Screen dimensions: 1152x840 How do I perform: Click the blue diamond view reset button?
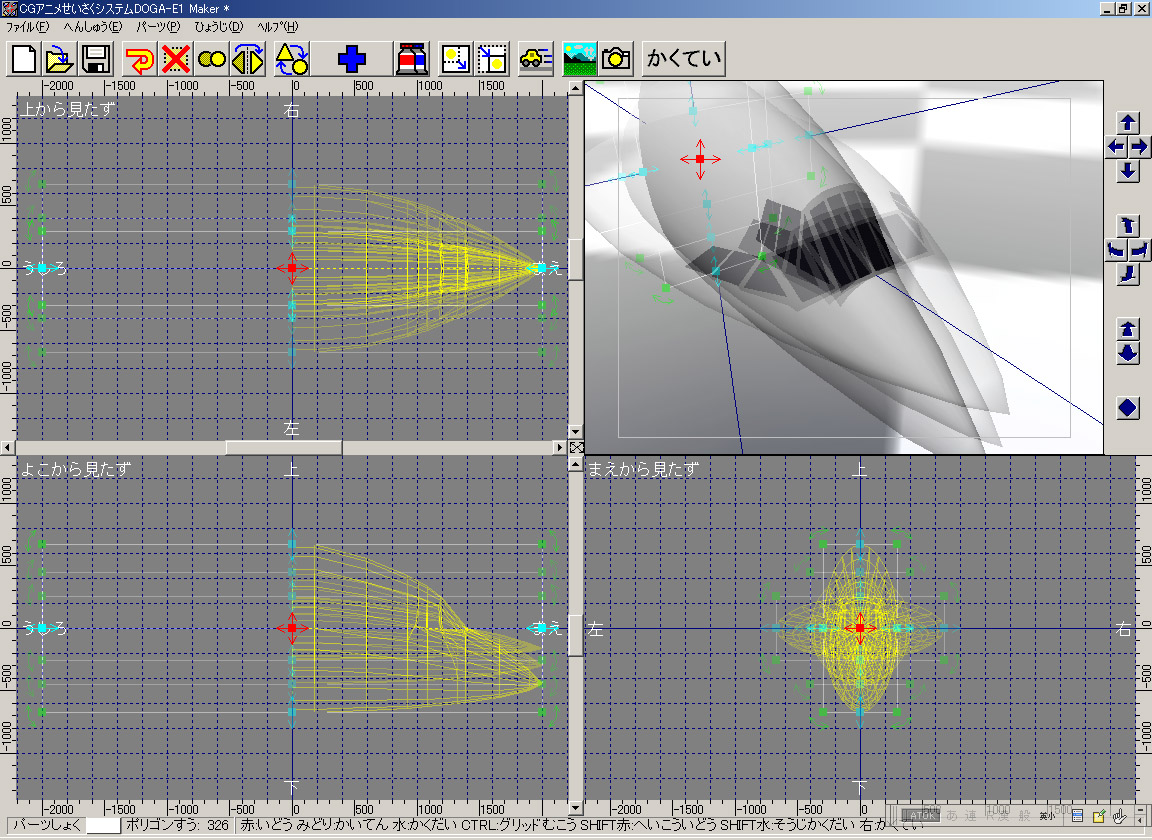1128,408
